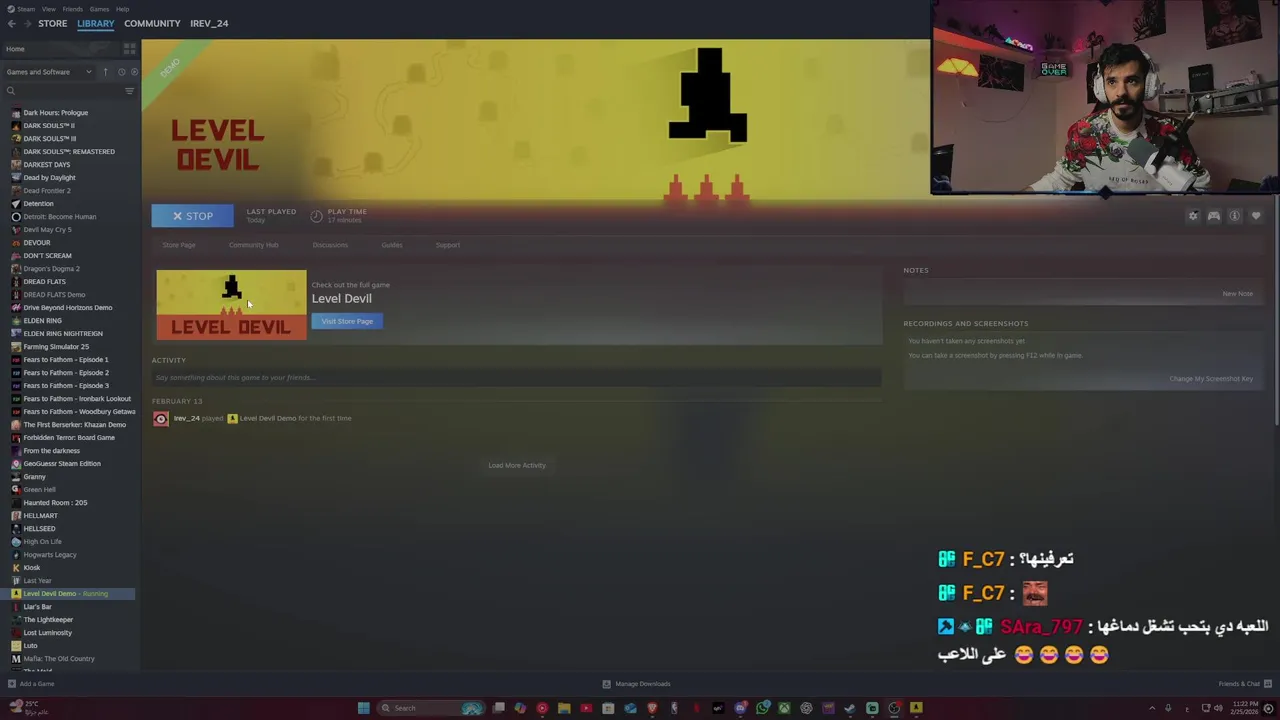The height and width of the screenshot is (720, 1280).
Task: Click the library search magnifier icon
Action: [11, 91]
